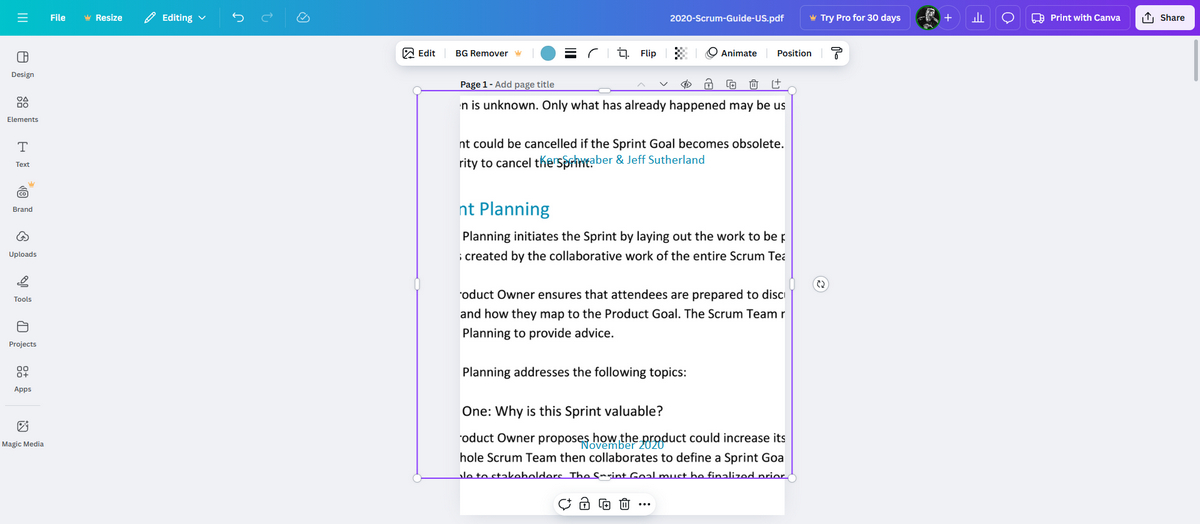
Task: Toggle the lock in the floating toolbar
Action: 586,503
